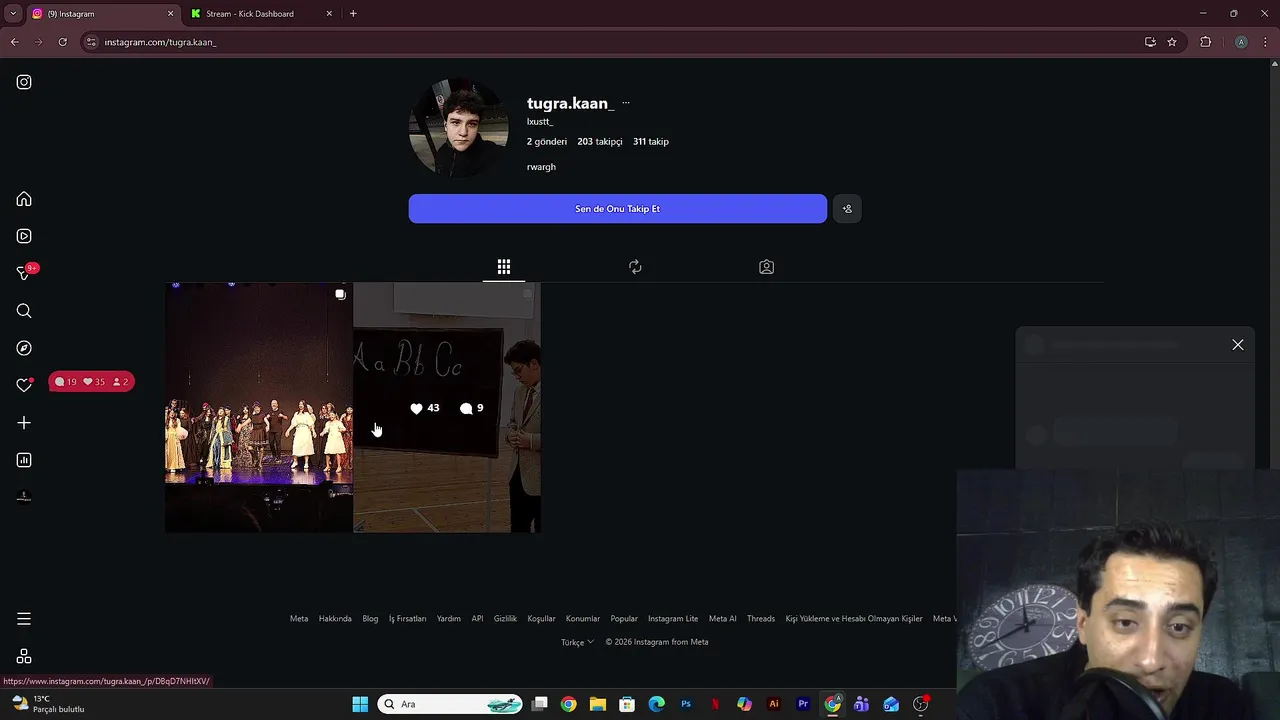
Task: Open Windows Start menu
Action: point(360,704)
